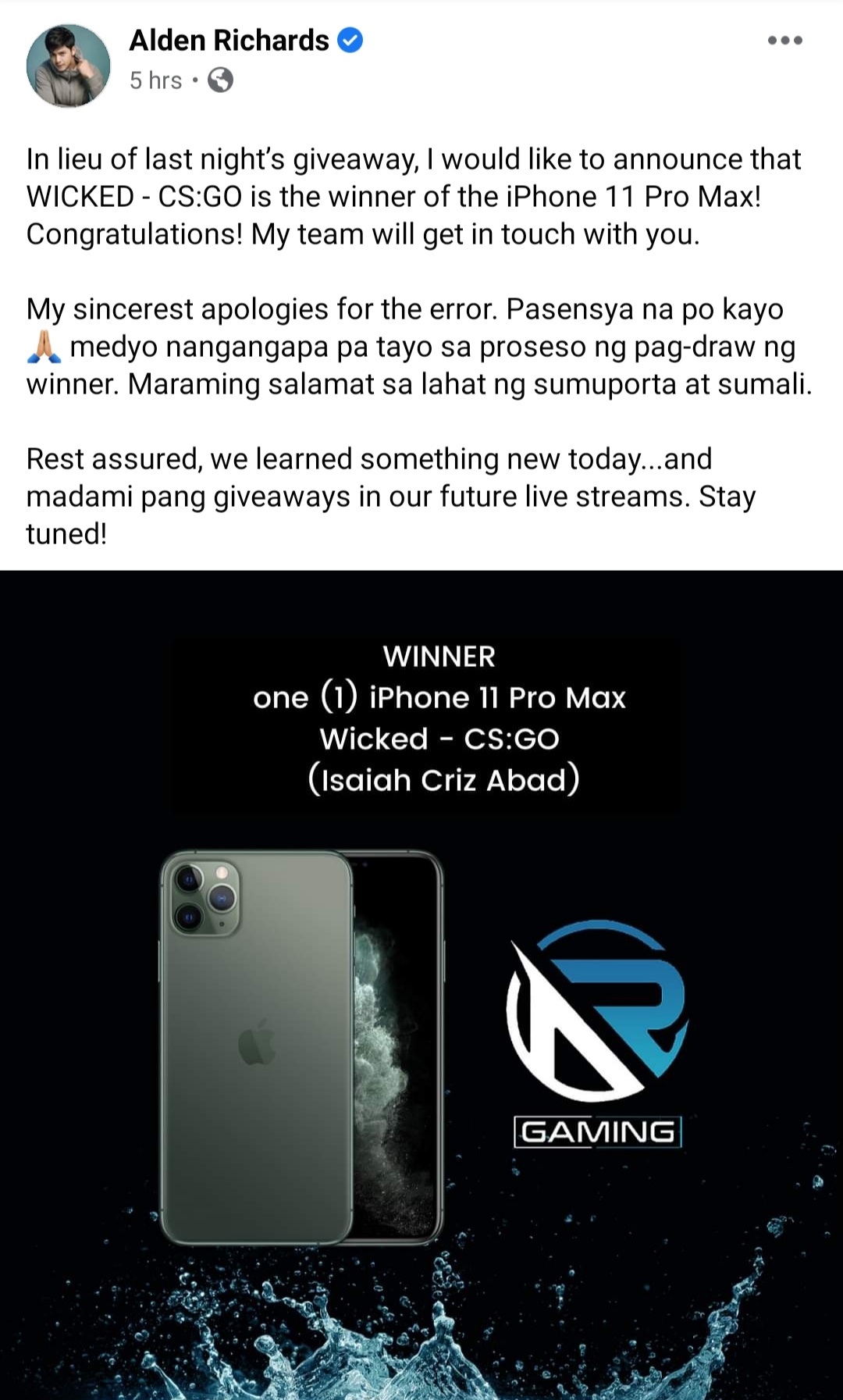Select the WICKED - CS:GO winner announcement paragraph
This screenshot has width=843, height=1400.
click(x=414, y=197)
